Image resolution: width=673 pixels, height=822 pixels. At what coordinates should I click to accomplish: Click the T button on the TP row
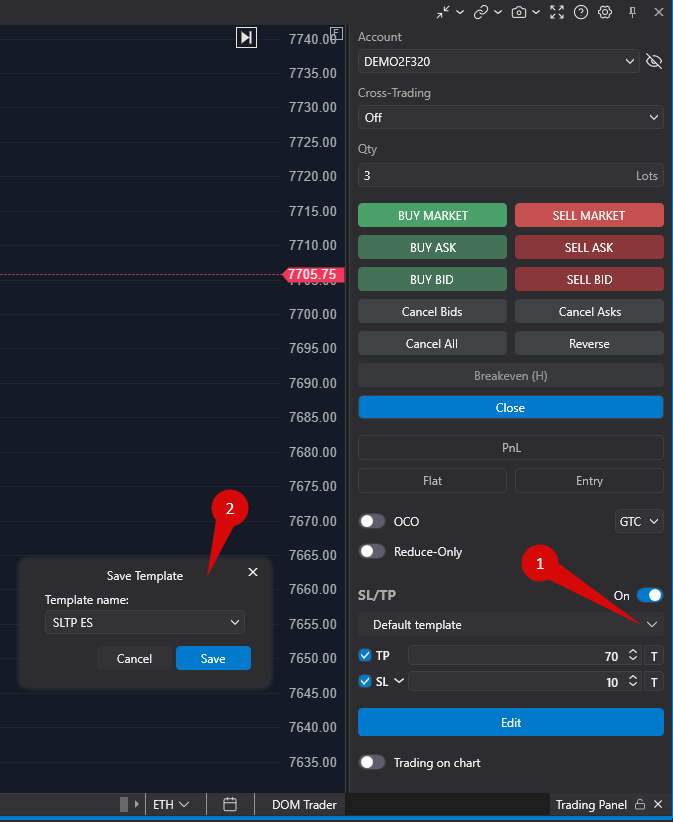coord(654,656)
